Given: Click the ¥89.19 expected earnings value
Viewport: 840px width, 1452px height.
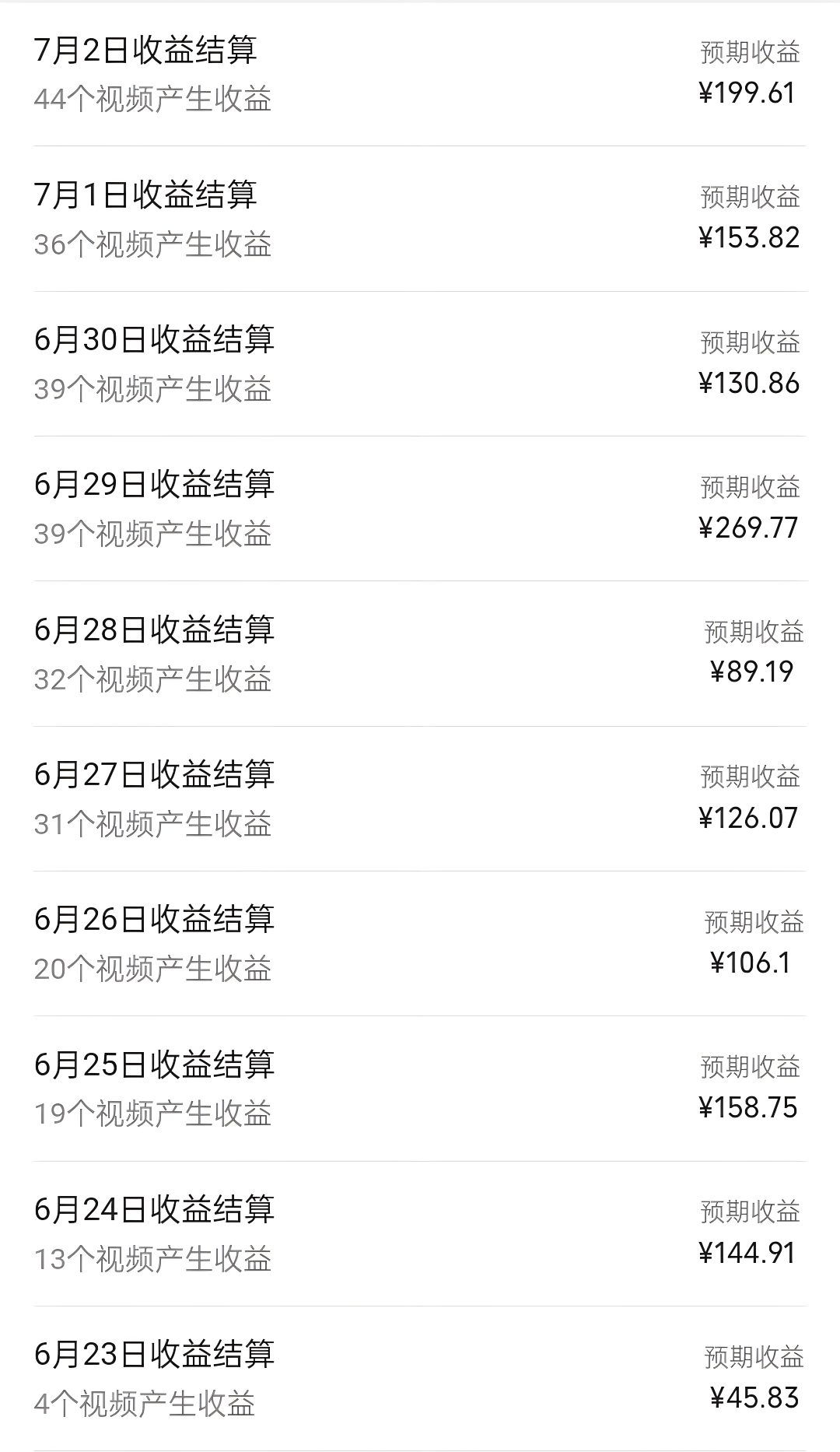Looking at the screenshot, I should pos(751,672).
